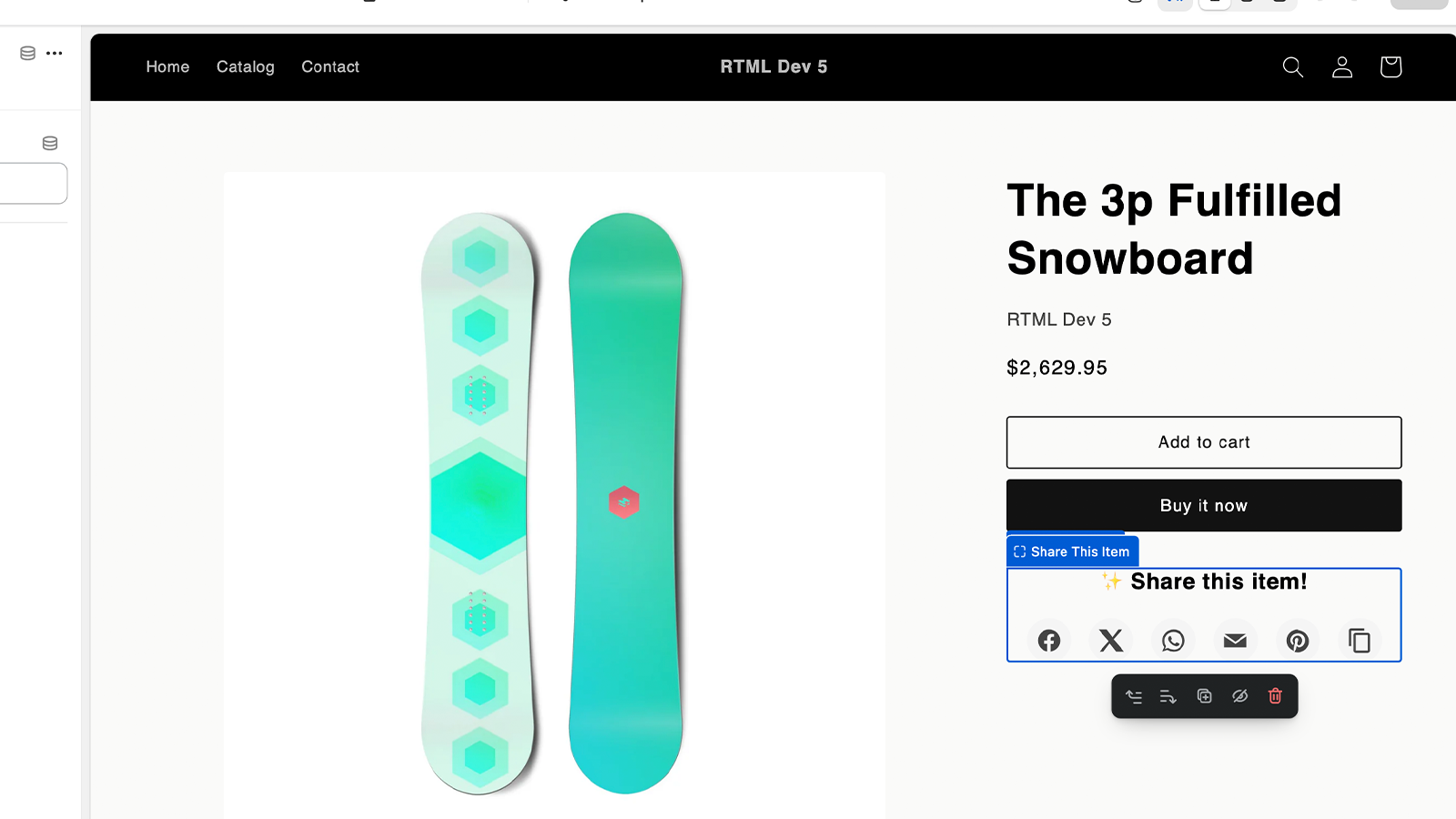
Task: Share the product on X
Action: coord(1111,641)
